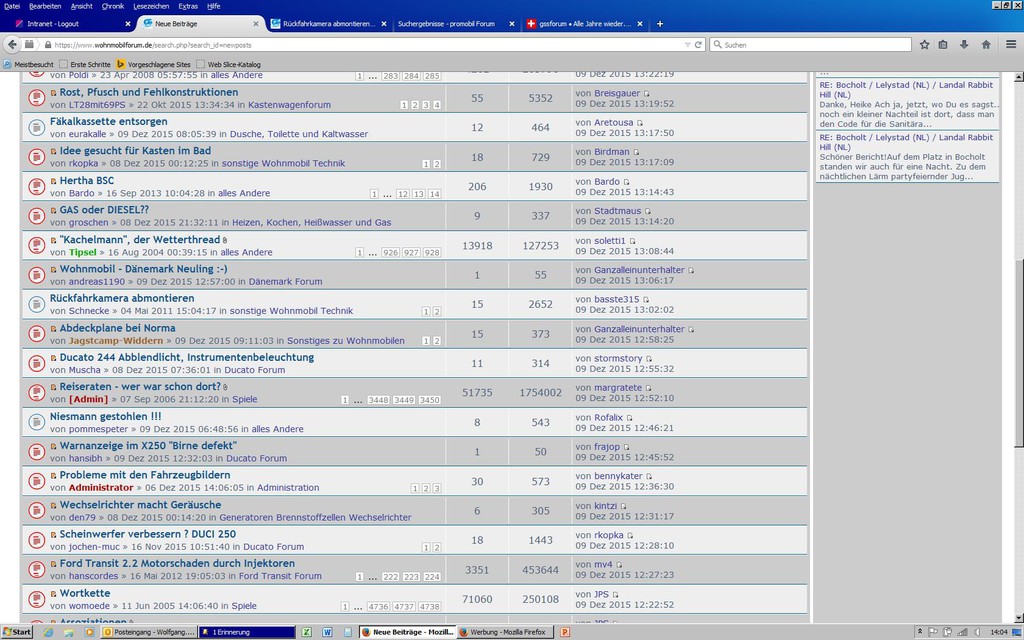Go to page 3450 of Reiseraten thread
1024x640 pixels.
(x=429, y=400)
